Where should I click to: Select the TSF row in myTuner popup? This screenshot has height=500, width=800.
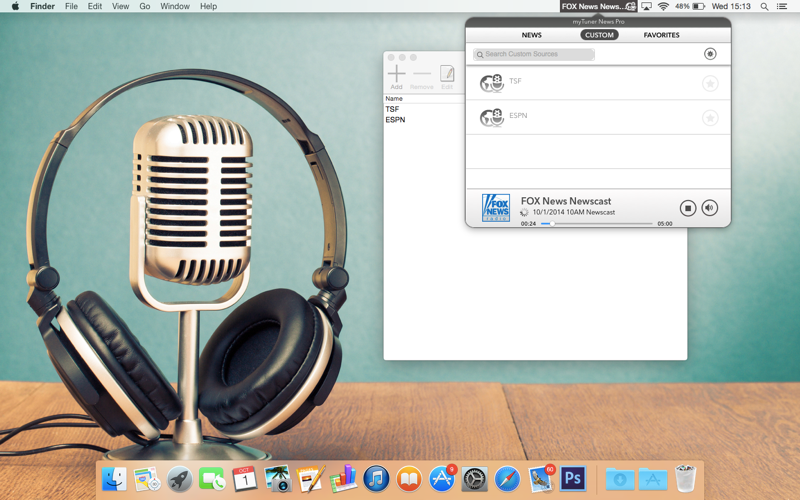598,83
